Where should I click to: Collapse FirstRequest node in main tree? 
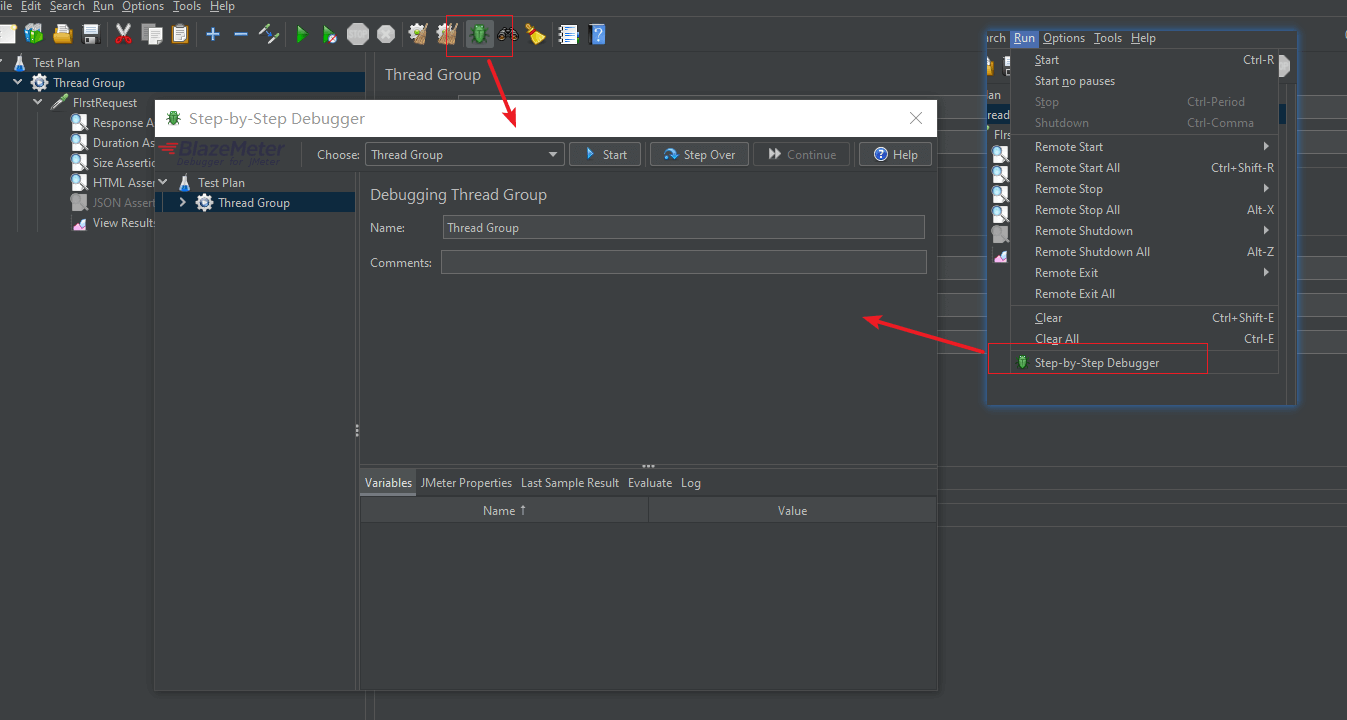(x=38, y=102)
